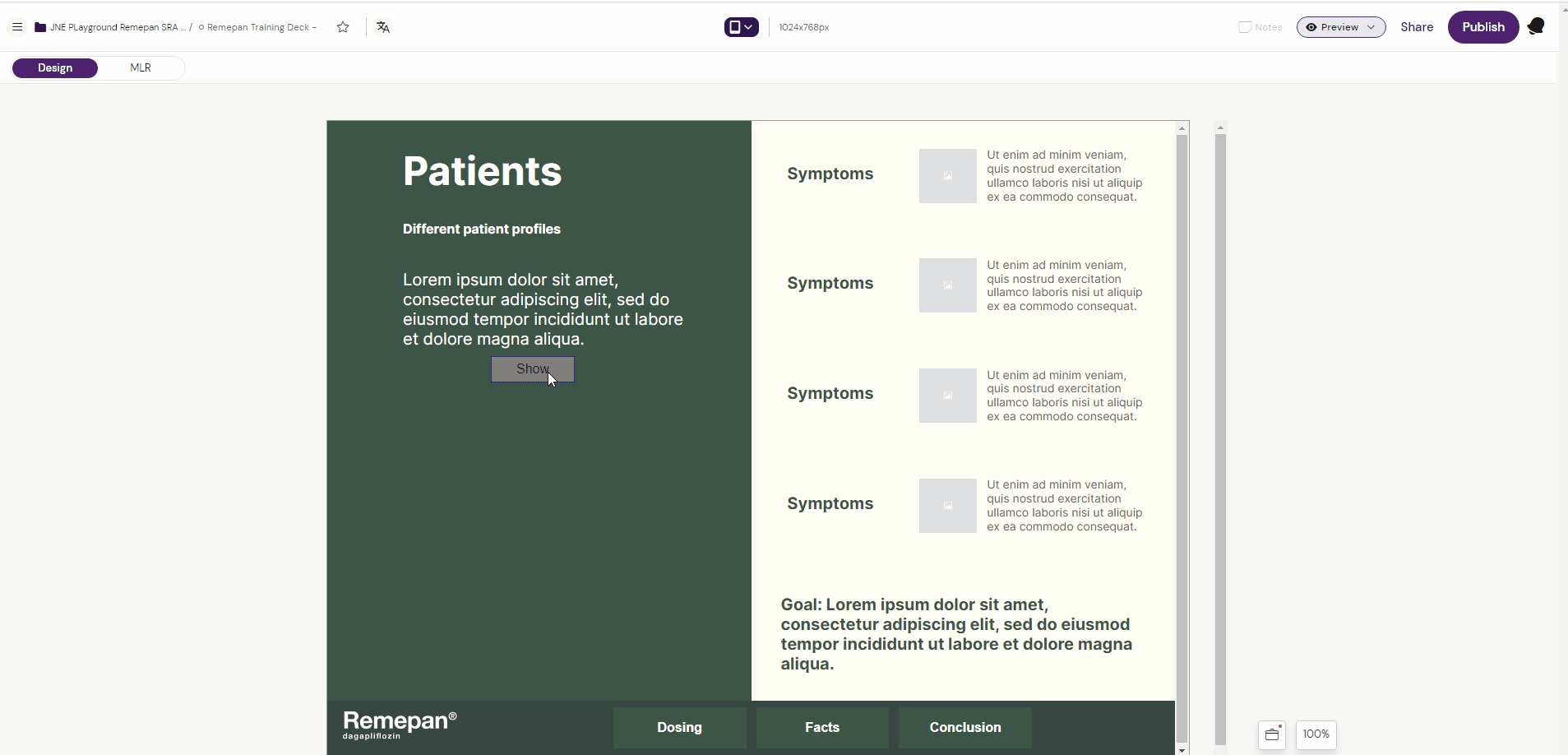Screen dimensions: 1568x755
Task: Go to the Dosing slide tab
Action: tap(679, 728)
